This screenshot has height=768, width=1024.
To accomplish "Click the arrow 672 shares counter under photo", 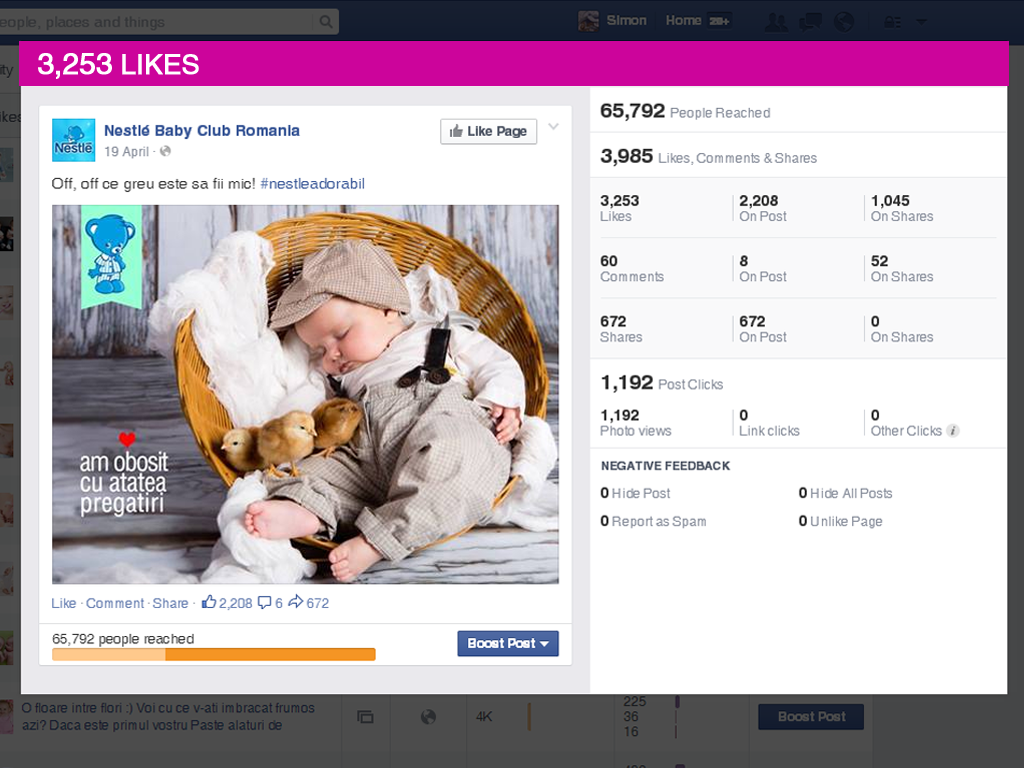I will [309, 603].
